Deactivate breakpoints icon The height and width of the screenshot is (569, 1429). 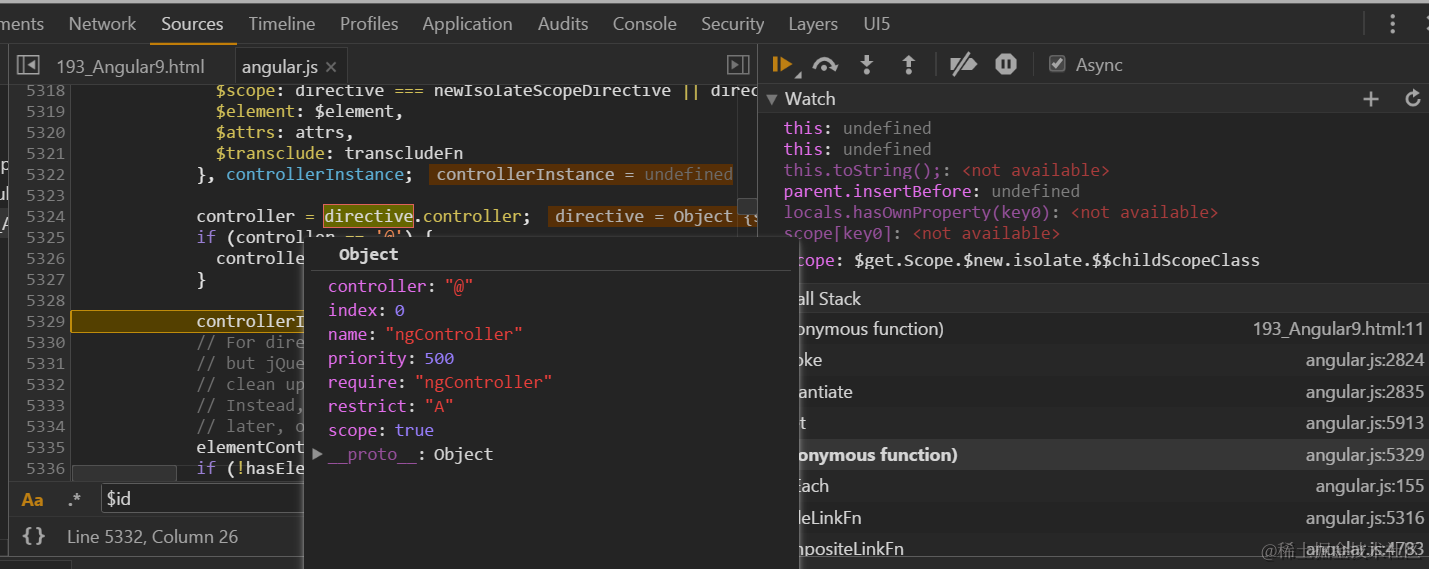(x=963, y=64)
